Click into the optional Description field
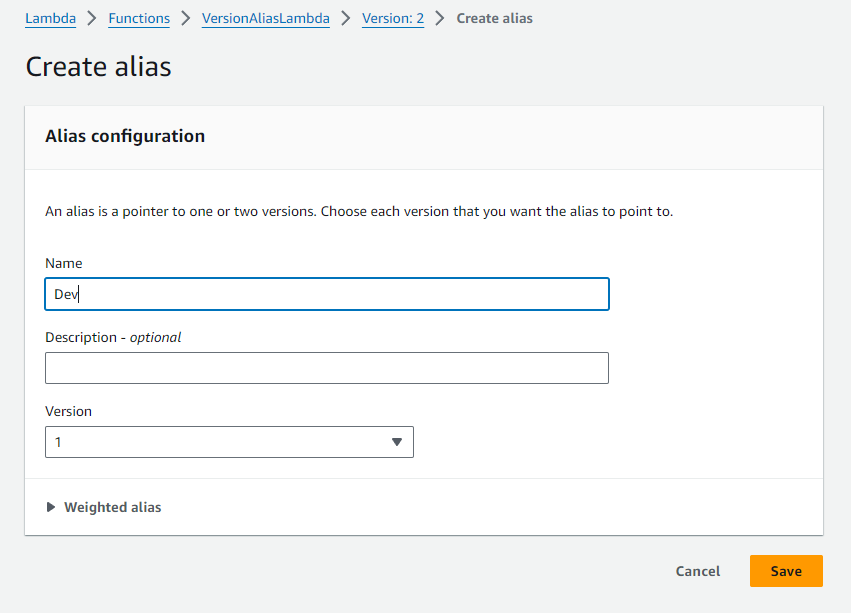 point(326,368)
